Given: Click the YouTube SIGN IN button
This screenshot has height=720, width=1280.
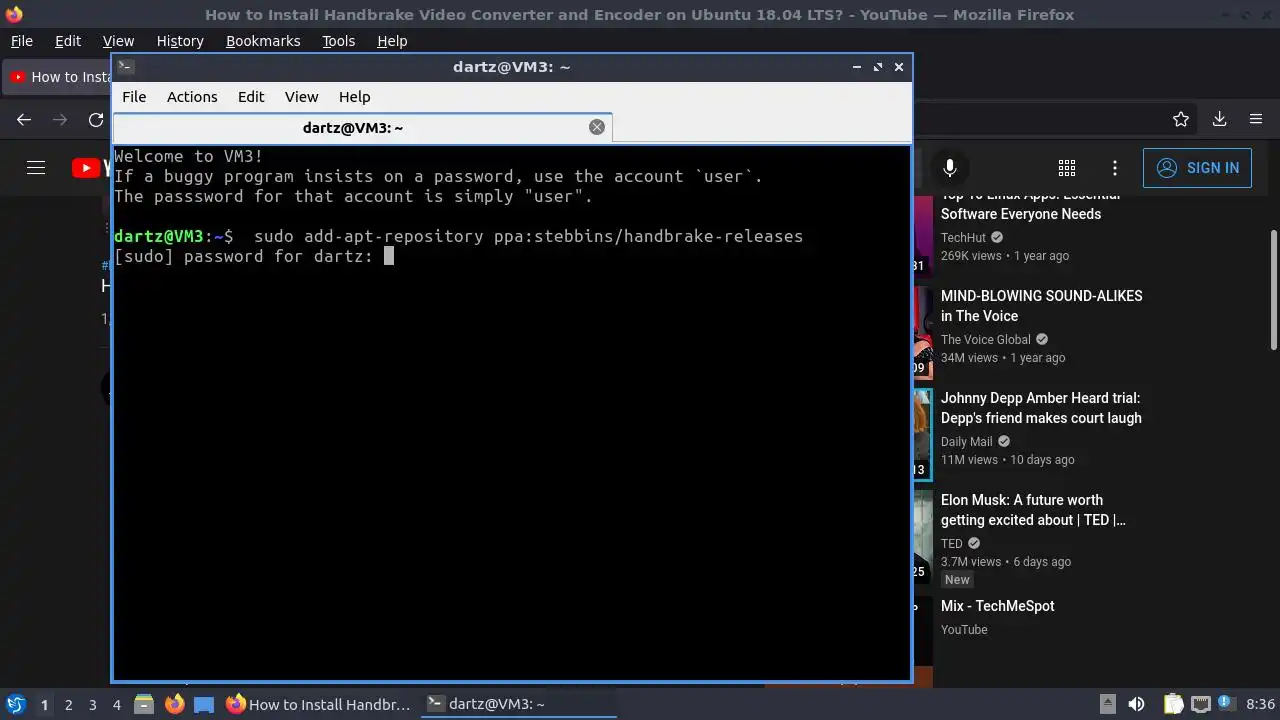Looking at the screenshot, I should click(x=1197, y=168).
